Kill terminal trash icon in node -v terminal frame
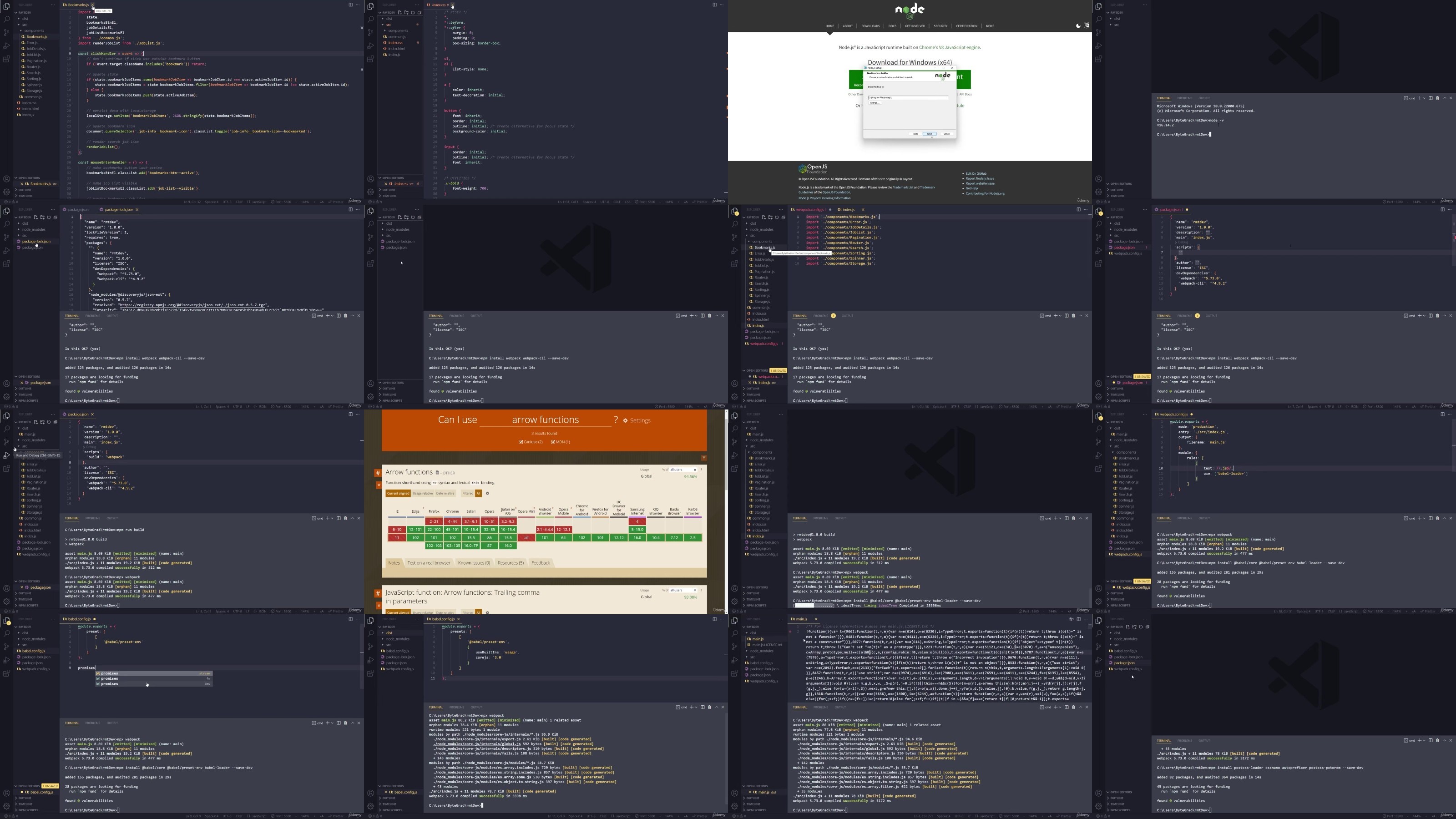This screenshot has height=819, width=1456. [x=1437, y=98]
